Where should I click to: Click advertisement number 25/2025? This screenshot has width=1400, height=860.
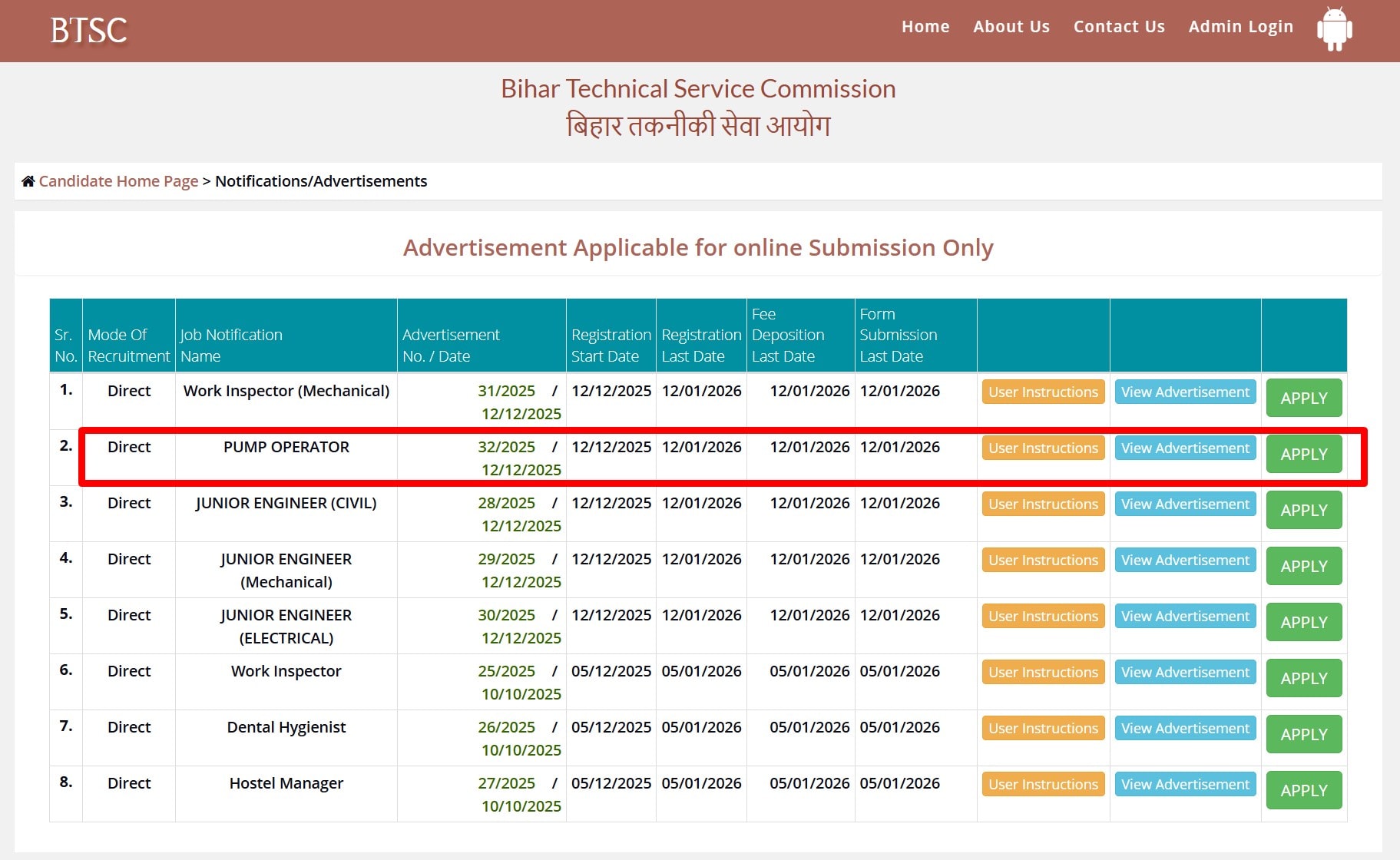click(506, 671)
